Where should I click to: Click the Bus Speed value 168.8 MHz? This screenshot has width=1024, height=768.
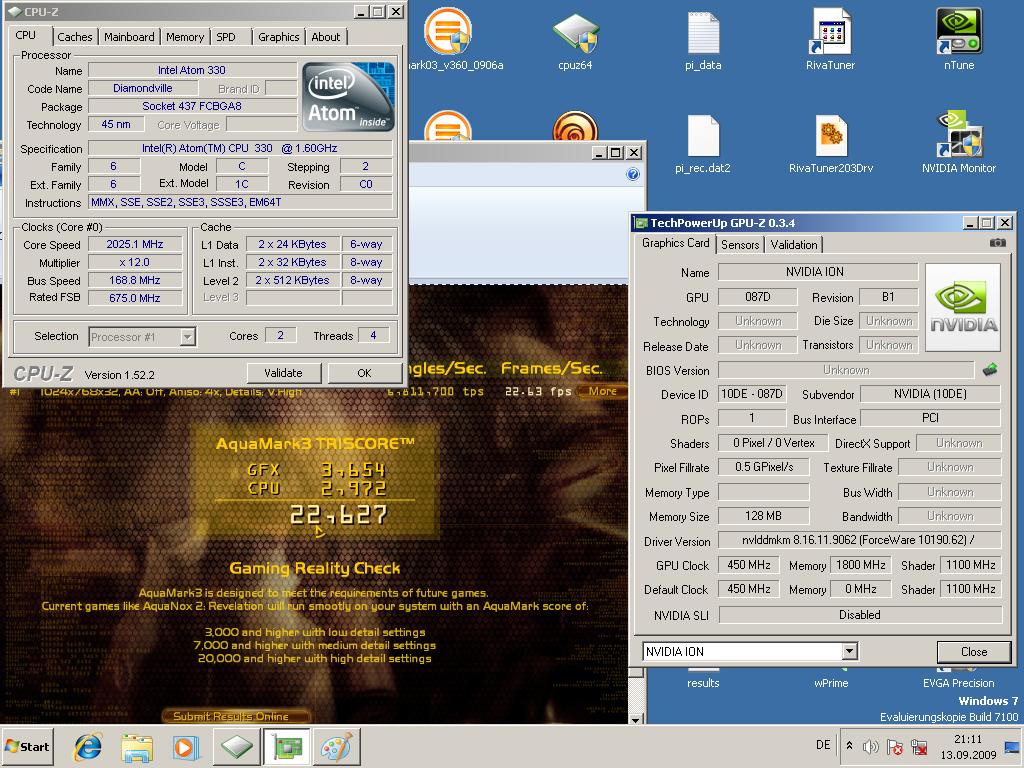pos(135,280)
